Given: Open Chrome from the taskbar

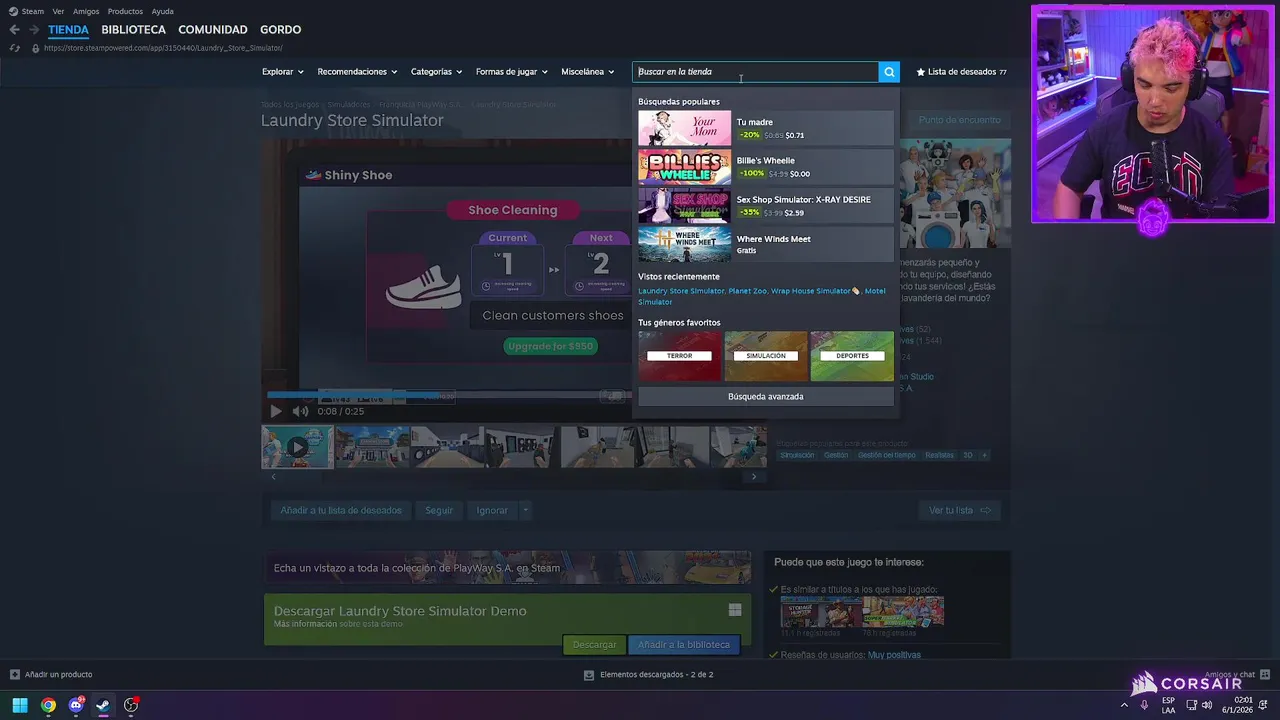Looking at the screenshot, I should [x=48, y=705].
